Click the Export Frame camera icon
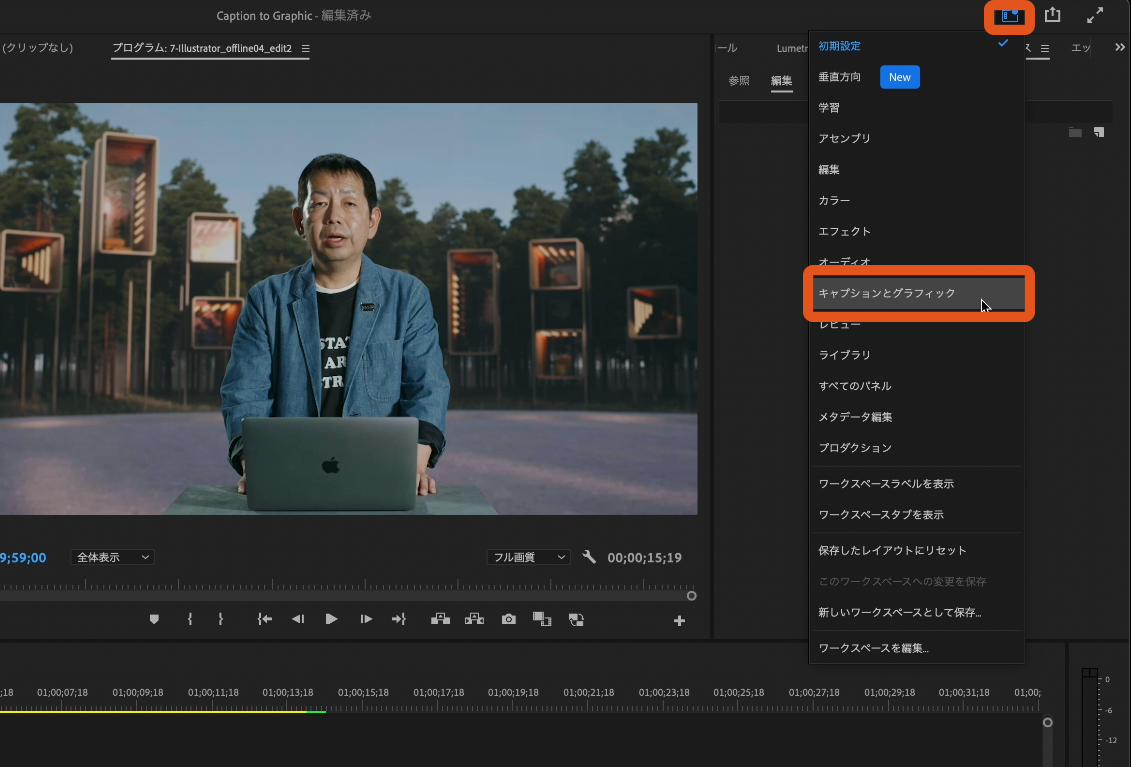The height and width of the screenshot is (767, 1131). pos(509,620)
